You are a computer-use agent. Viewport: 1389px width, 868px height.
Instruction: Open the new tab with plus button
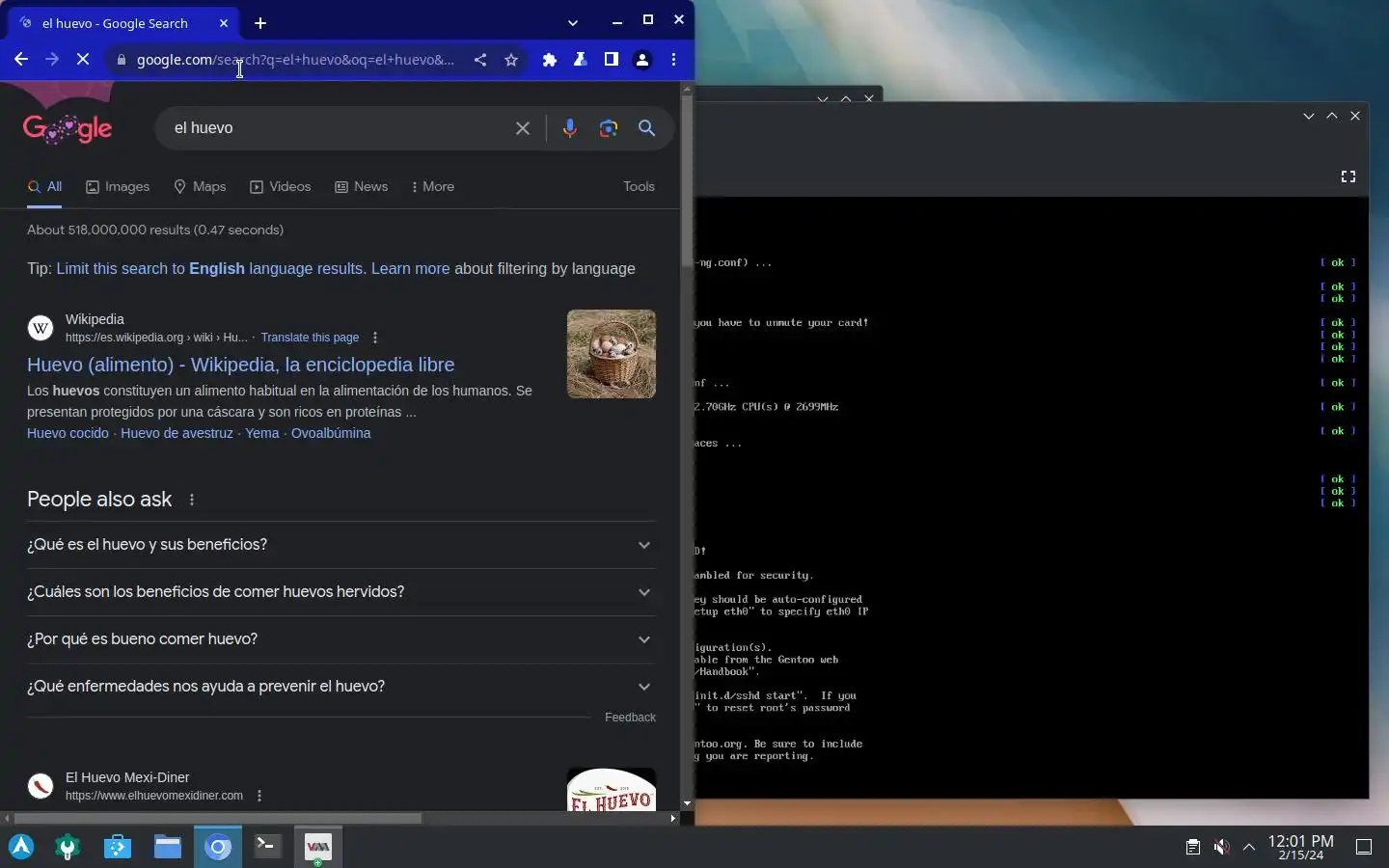click(260, 23)
